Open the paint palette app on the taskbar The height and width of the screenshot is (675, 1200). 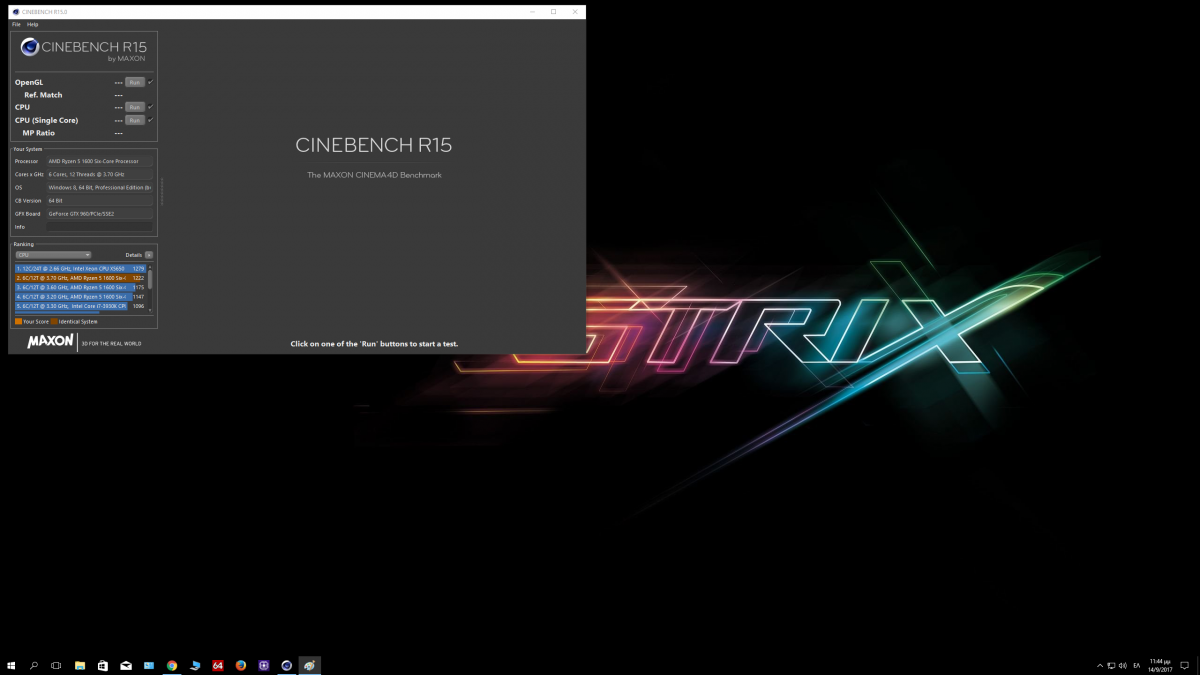(x=310, y=665)
